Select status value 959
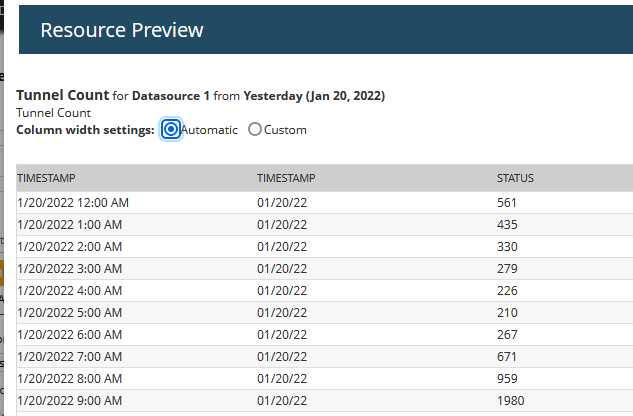Screen dimensions: 633x416 point(507,378)
